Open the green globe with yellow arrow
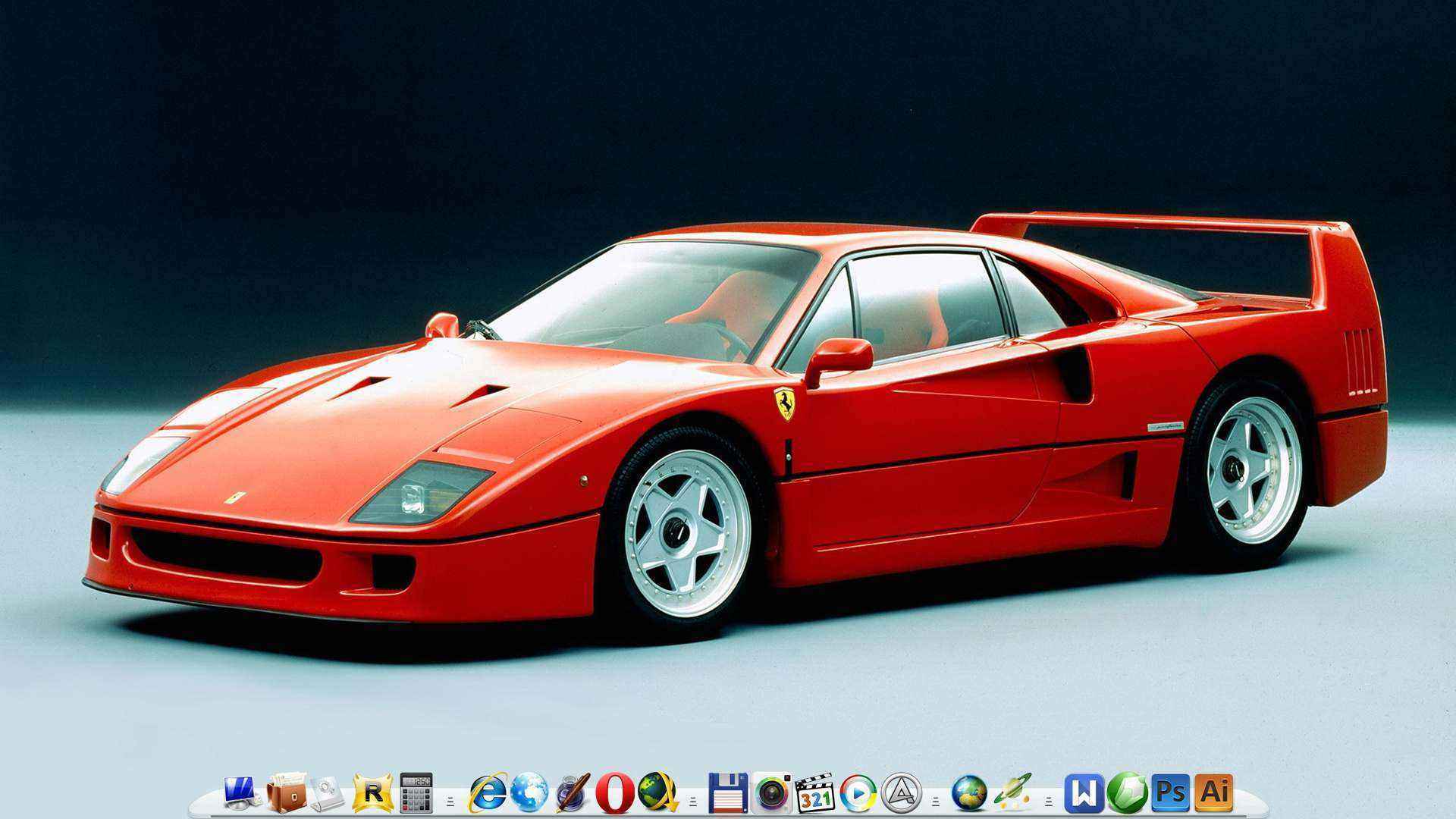This screenshot has height=819, width=1456. [657, 793]
